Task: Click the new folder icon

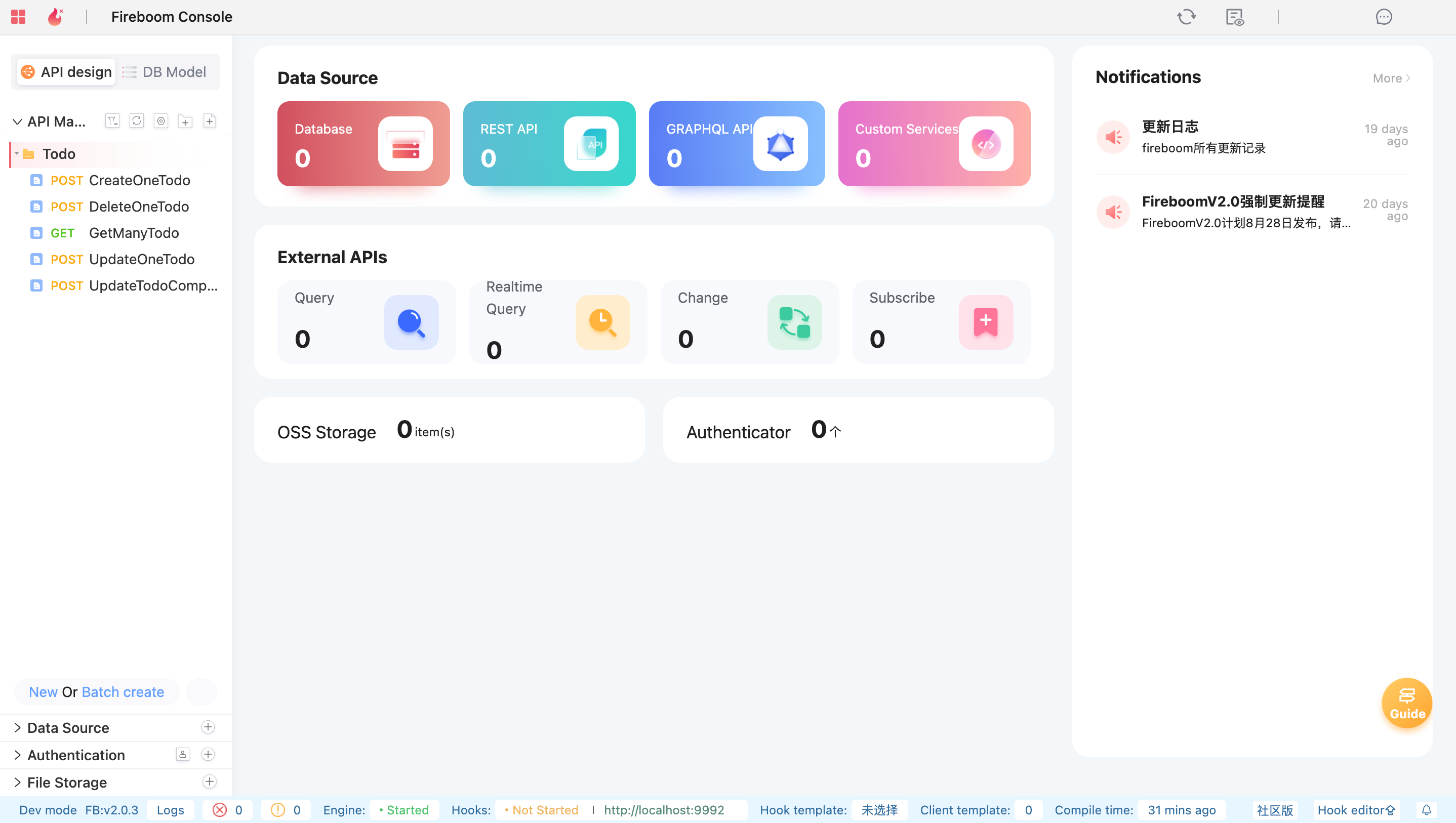Action: click(x=185, y=121)
